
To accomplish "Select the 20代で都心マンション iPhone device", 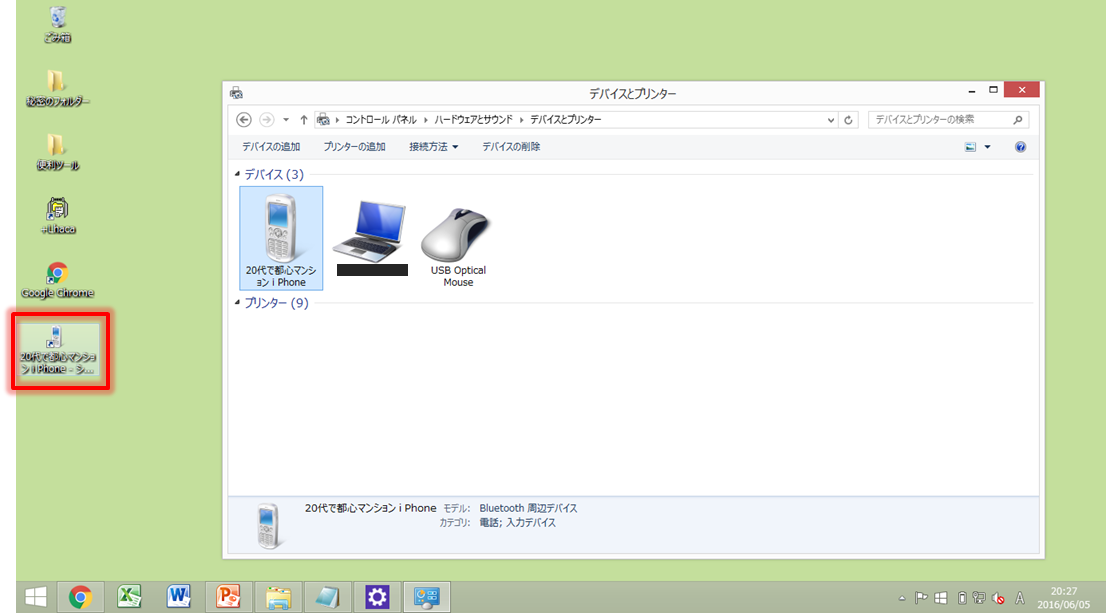I will (281, 238).
